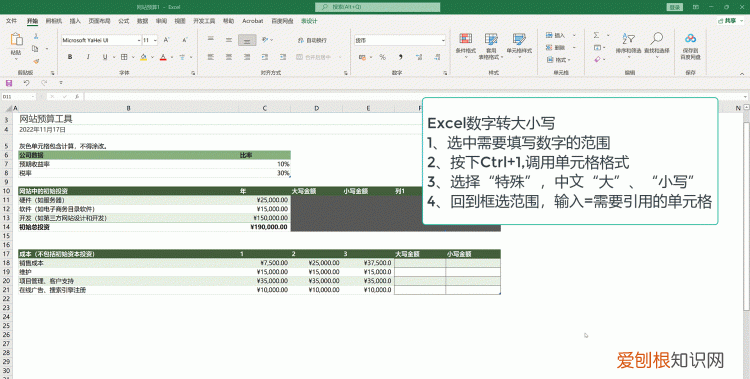Click the 登录 (Sign in) button

[674, 7]
